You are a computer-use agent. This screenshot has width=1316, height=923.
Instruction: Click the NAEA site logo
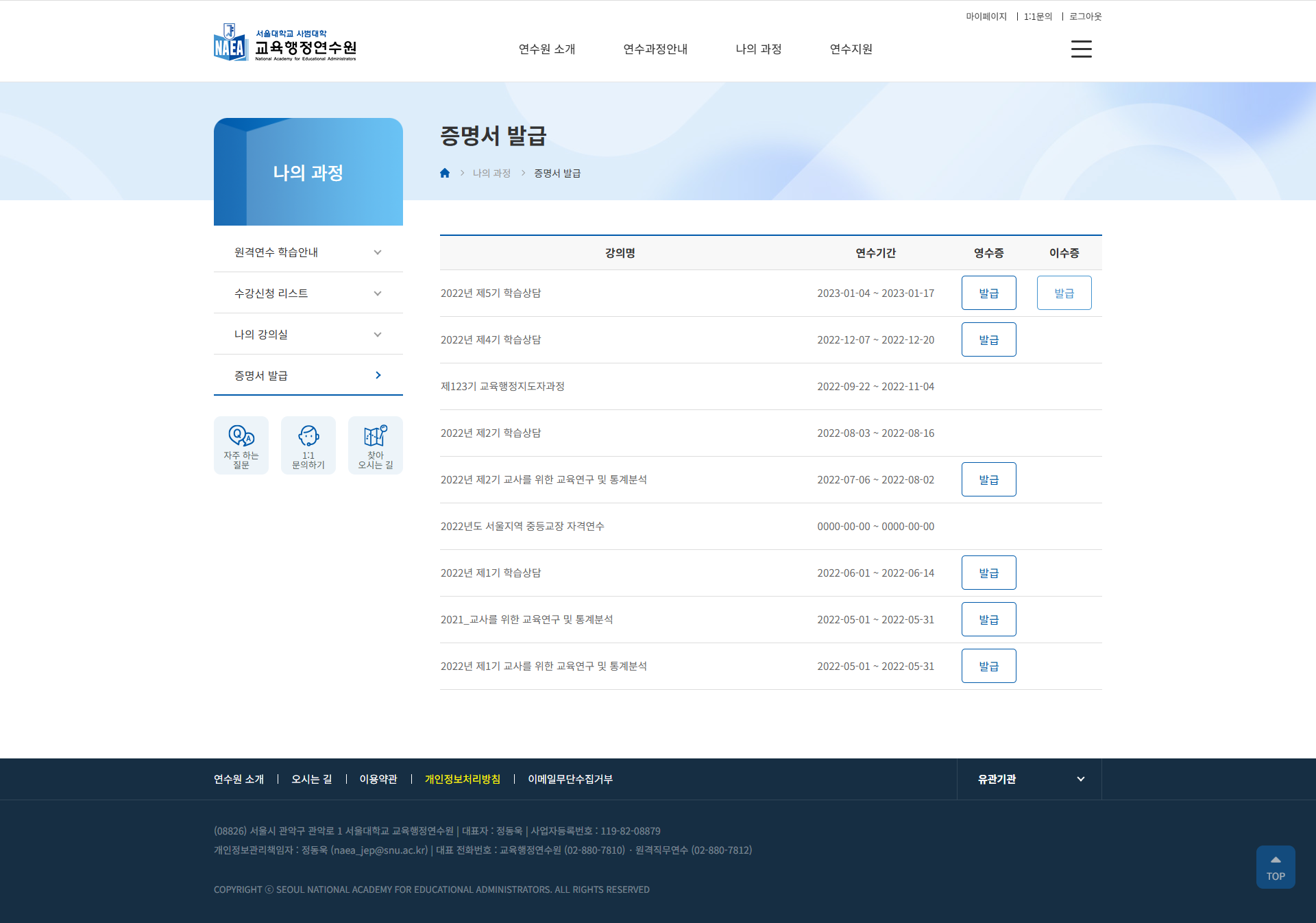(285, 43)
